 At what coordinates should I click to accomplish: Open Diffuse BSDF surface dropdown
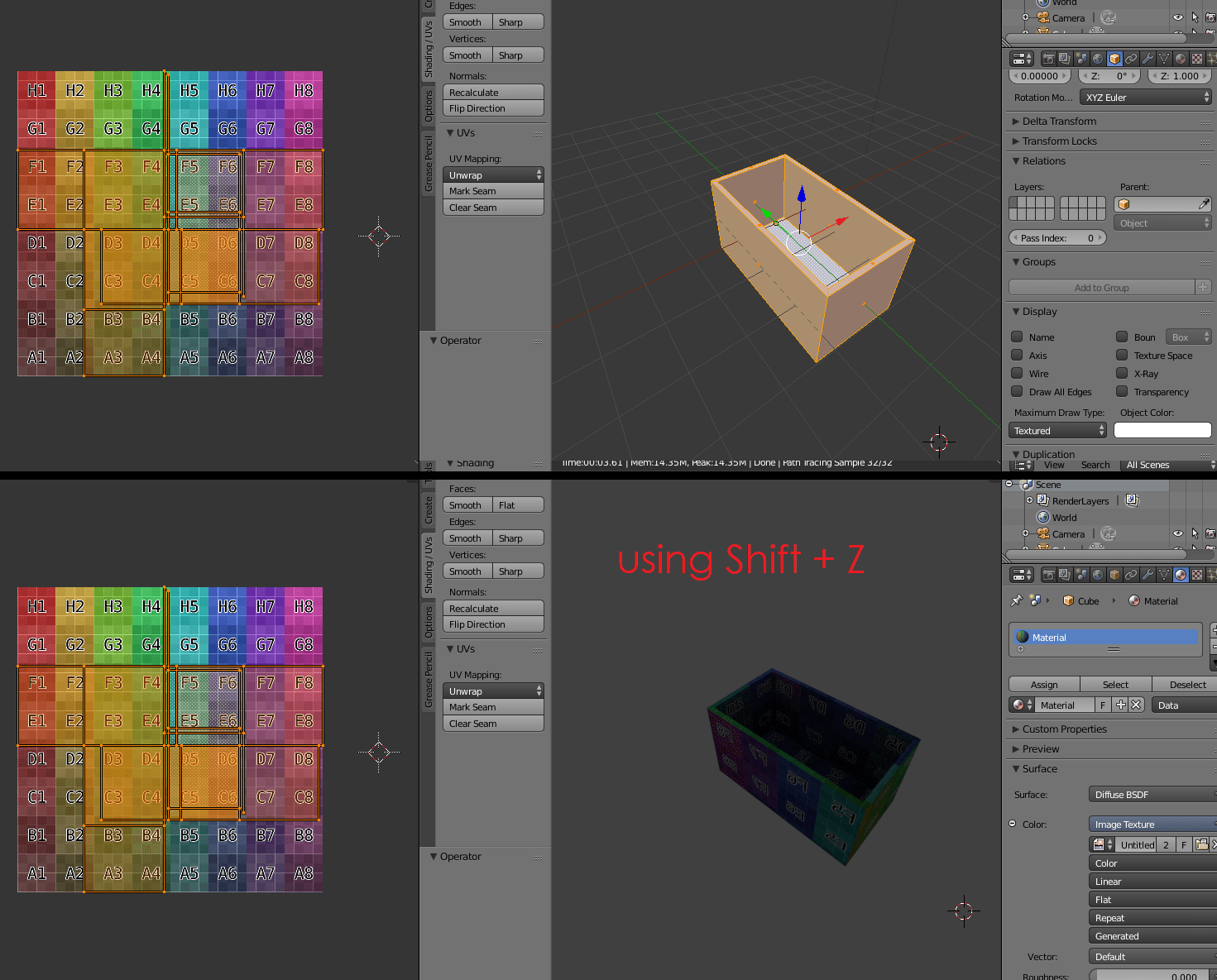click(x=1152, y=794)
